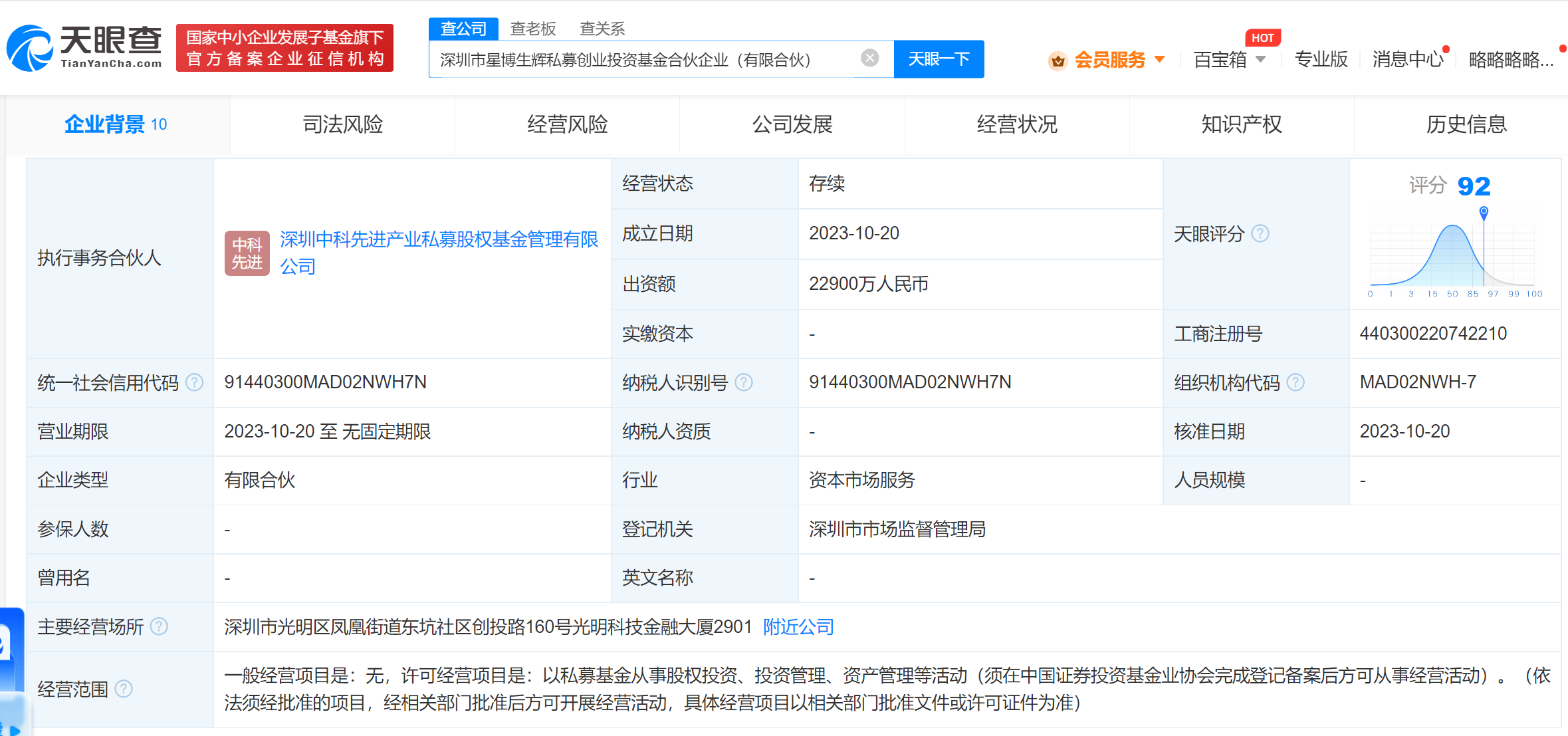Click help icon beside 组织机构代码
This screenshot has height=736, width=1568.
1295,382
